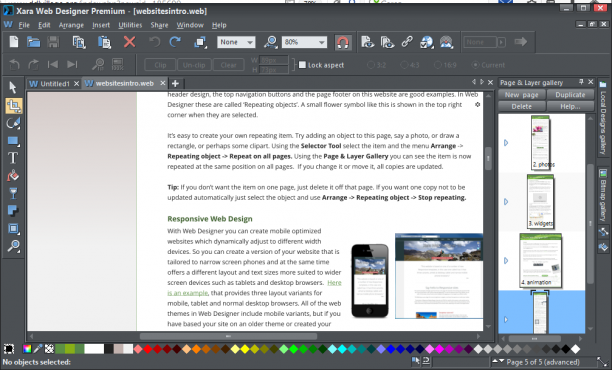Open the Insert menu
Image resolution: width=612 pixels, height=370 pixels.
(x=101, y=25)
